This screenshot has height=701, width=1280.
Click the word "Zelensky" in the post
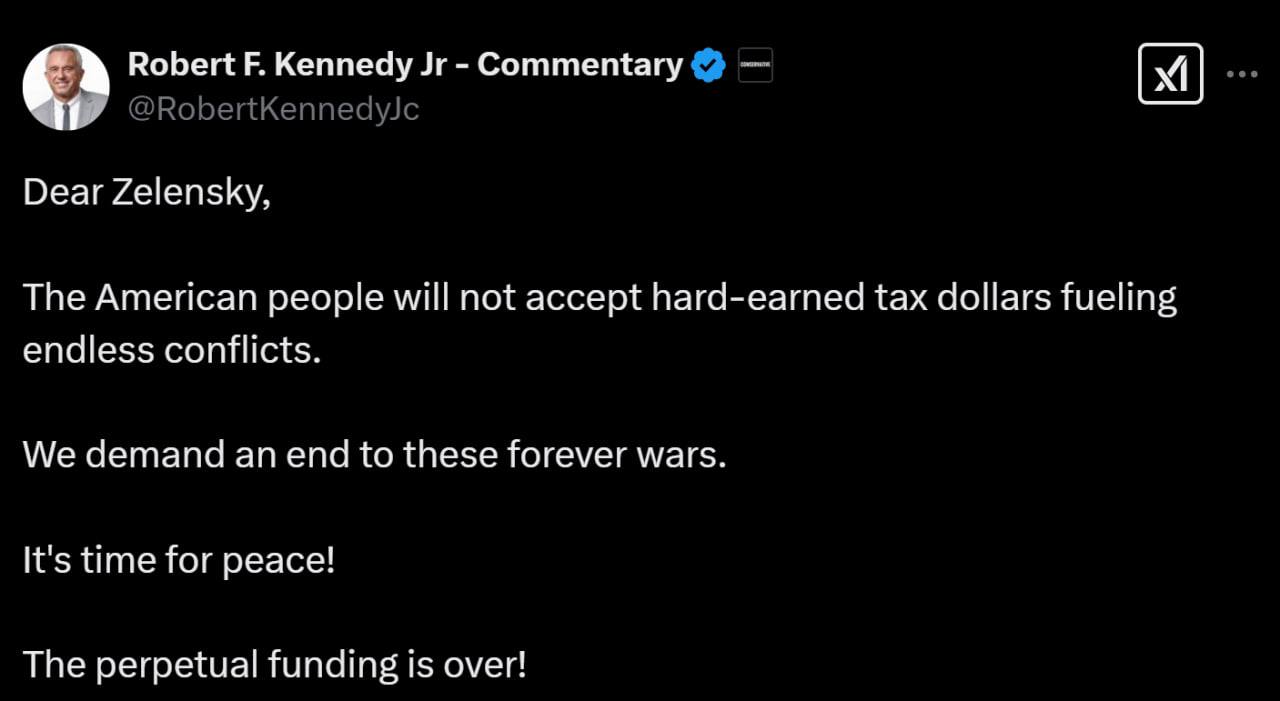coord(191,193)
